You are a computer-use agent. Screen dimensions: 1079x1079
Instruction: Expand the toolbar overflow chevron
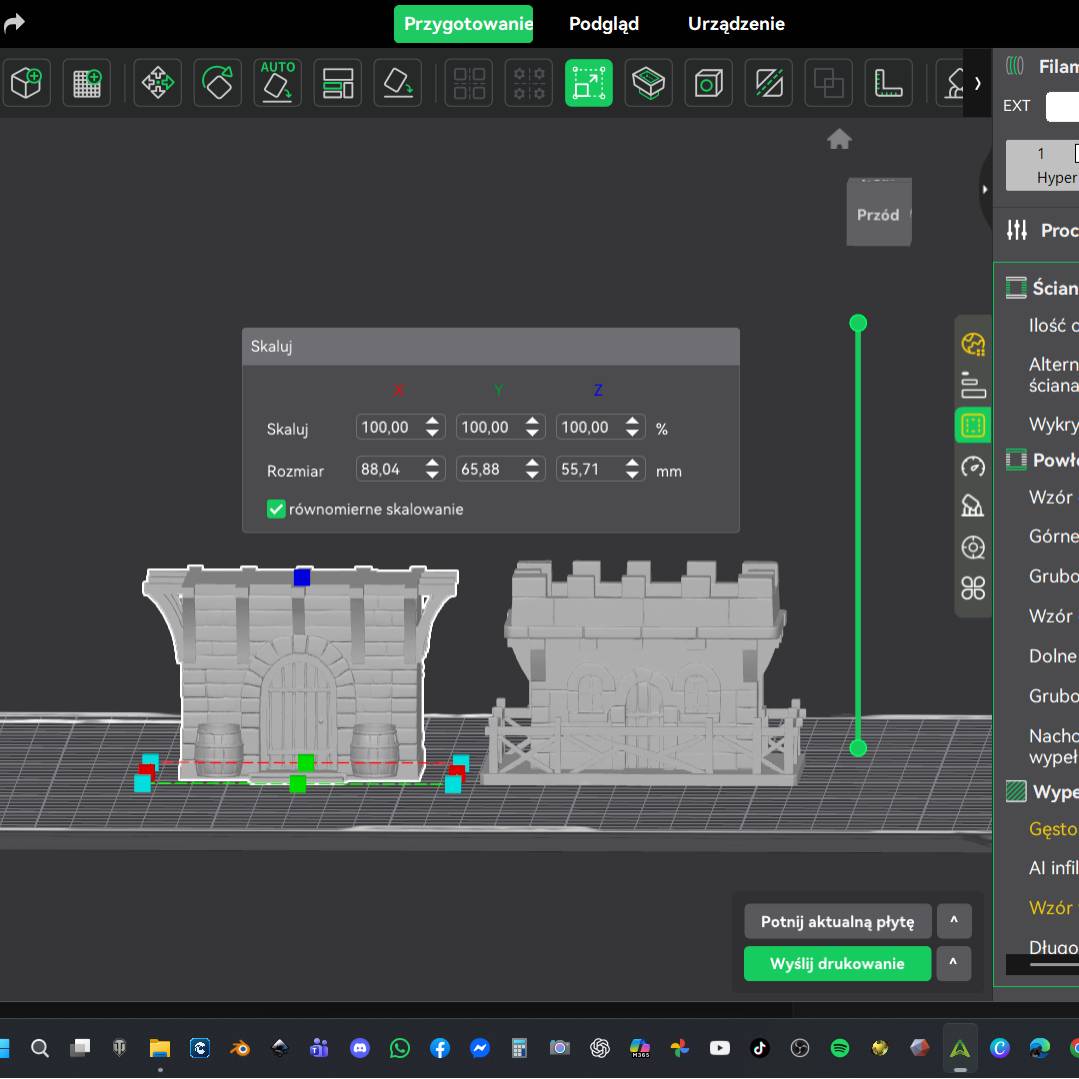[x=977, y=83]
